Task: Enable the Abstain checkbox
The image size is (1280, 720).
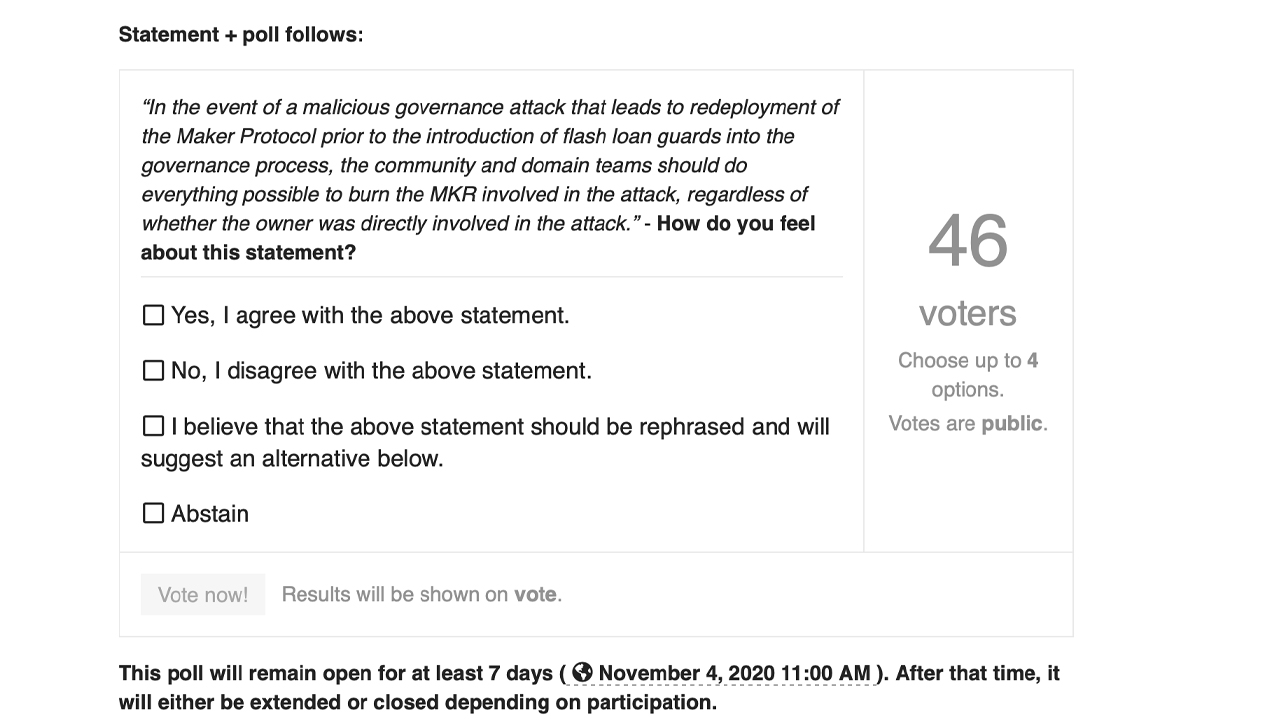Action: [x=153, y=513]
